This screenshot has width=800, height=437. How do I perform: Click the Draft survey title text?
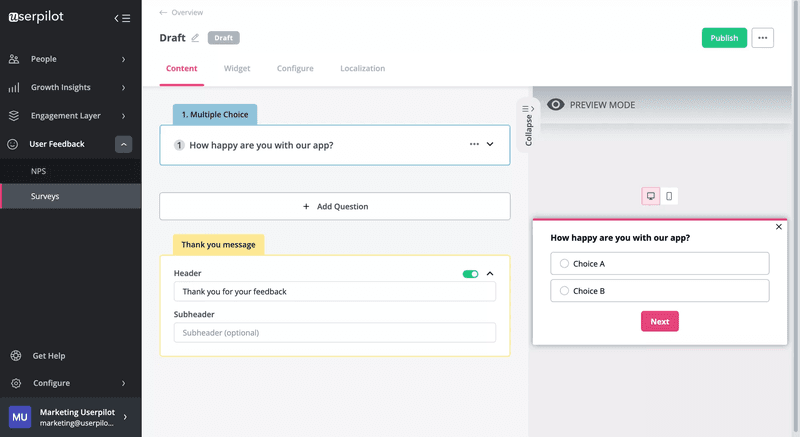(x=172, y=38)
